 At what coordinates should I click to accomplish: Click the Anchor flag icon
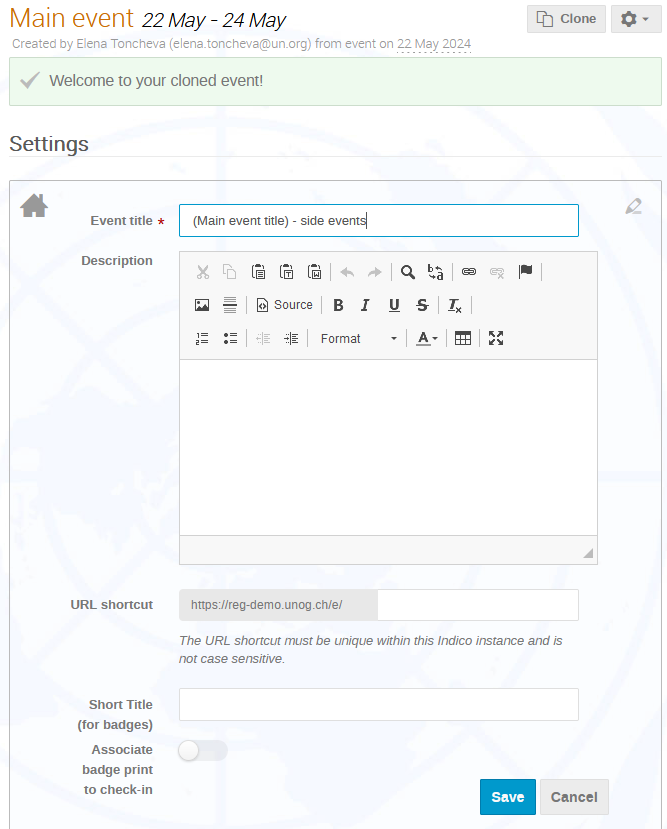[525, 272]
